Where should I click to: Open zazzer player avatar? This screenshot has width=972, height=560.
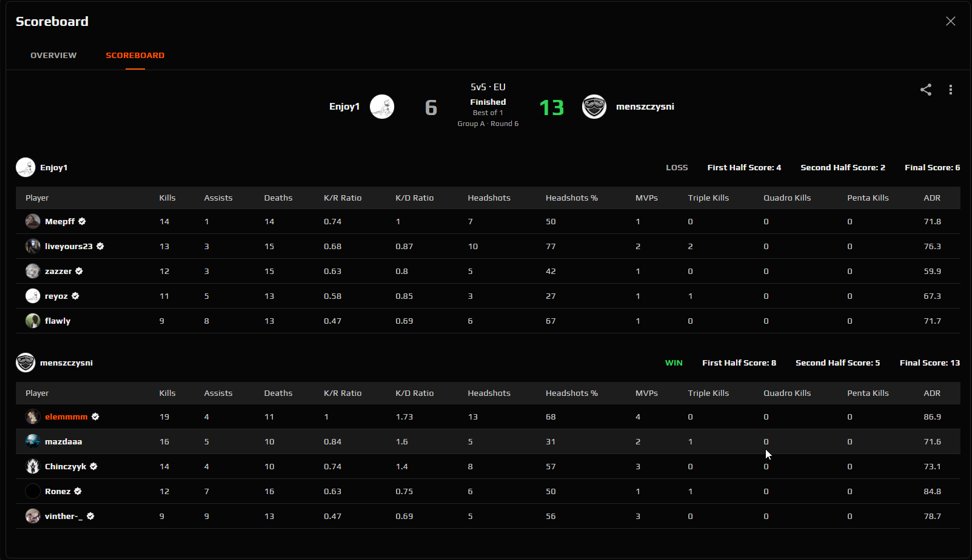point(33,271)
